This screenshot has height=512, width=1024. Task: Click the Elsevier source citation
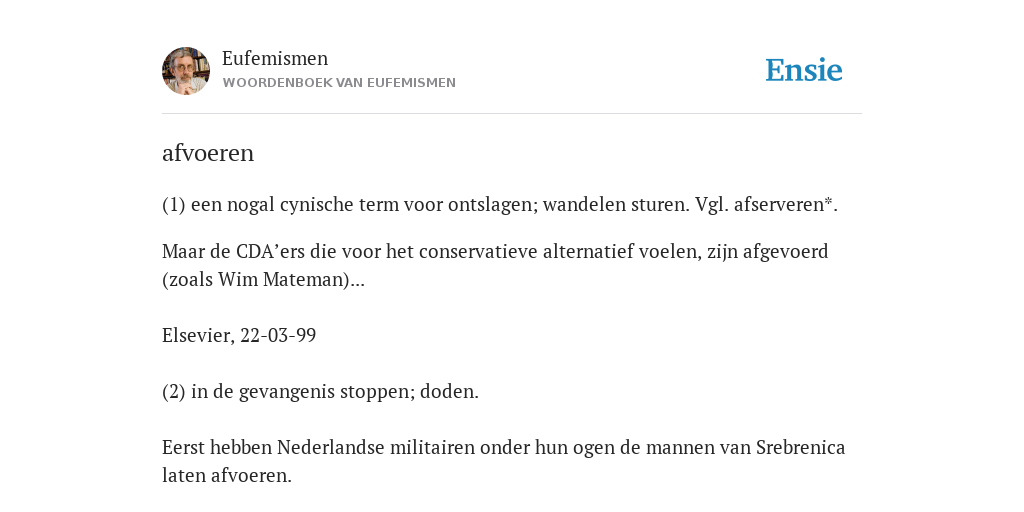198,336
